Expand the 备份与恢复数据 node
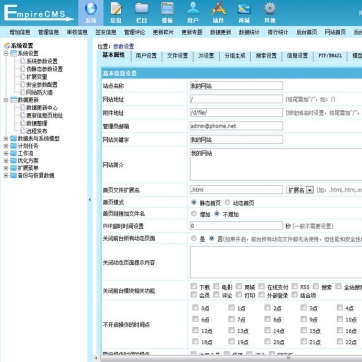 6,175
